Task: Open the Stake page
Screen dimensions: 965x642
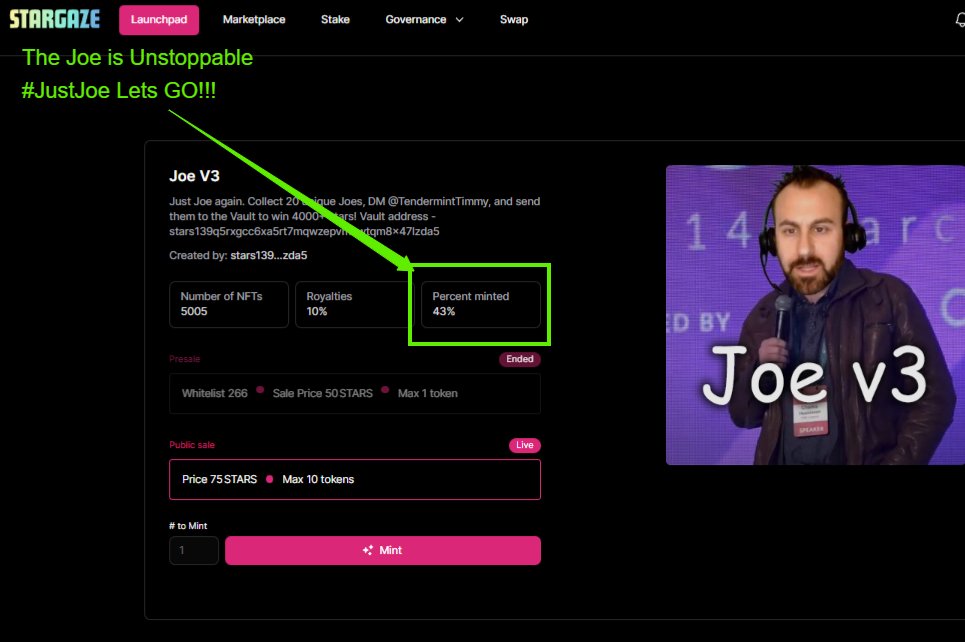Action: (x=335, y=20)
